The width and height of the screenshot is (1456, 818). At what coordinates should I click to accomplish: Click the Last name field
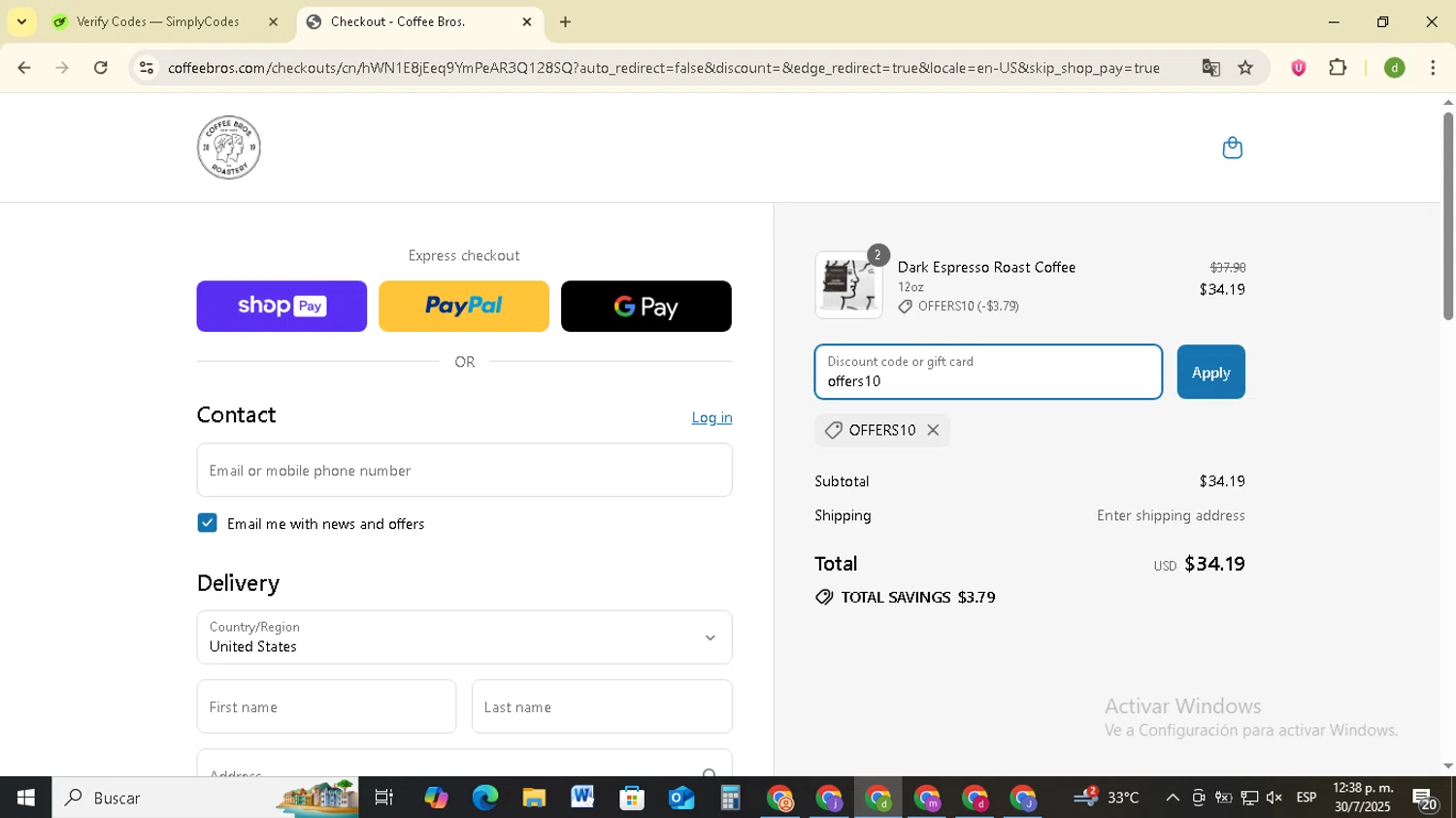[x=602, y=706]
